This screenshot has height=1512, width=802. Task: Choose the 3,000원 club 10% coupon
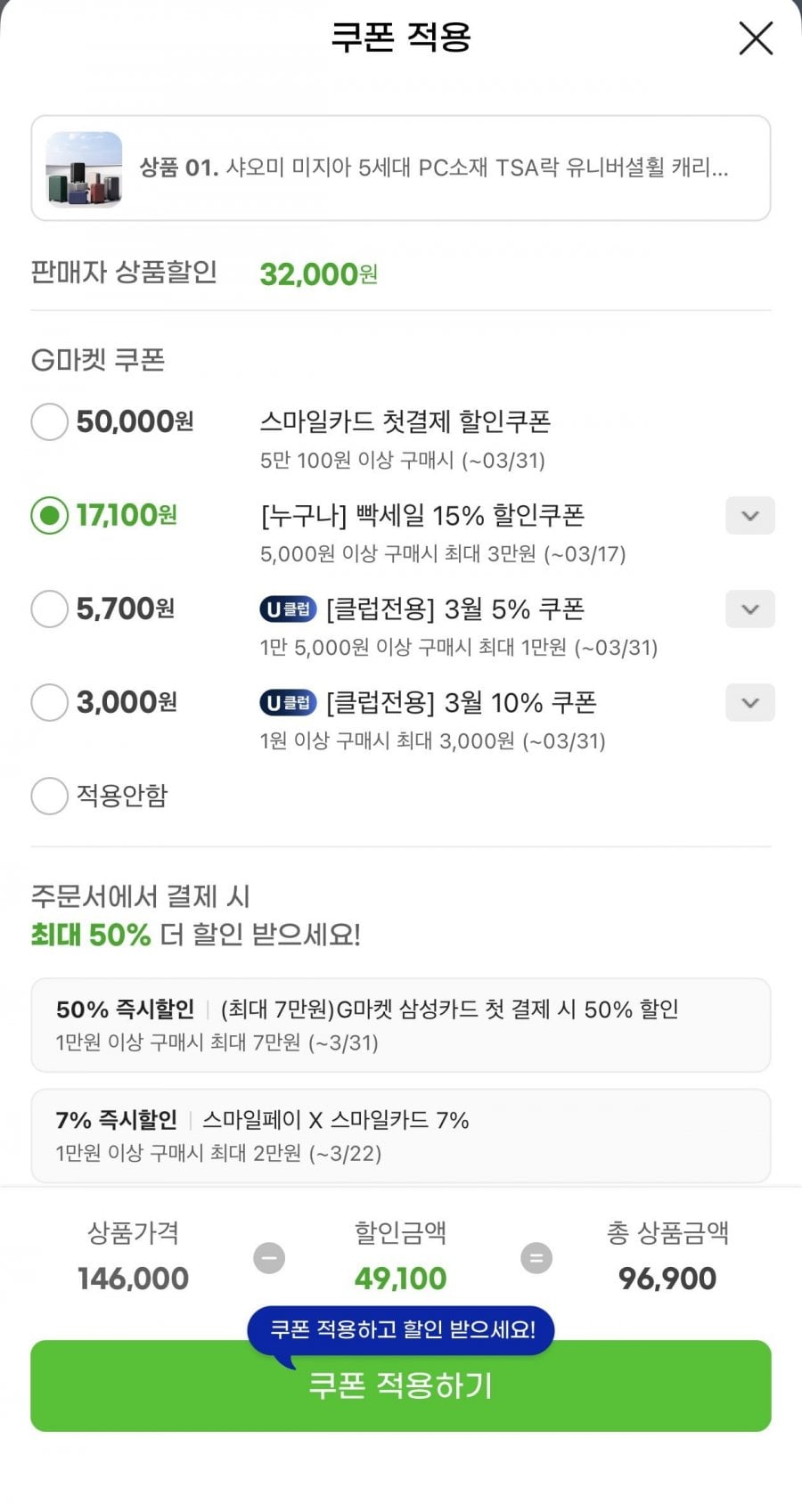coord(50,703)
